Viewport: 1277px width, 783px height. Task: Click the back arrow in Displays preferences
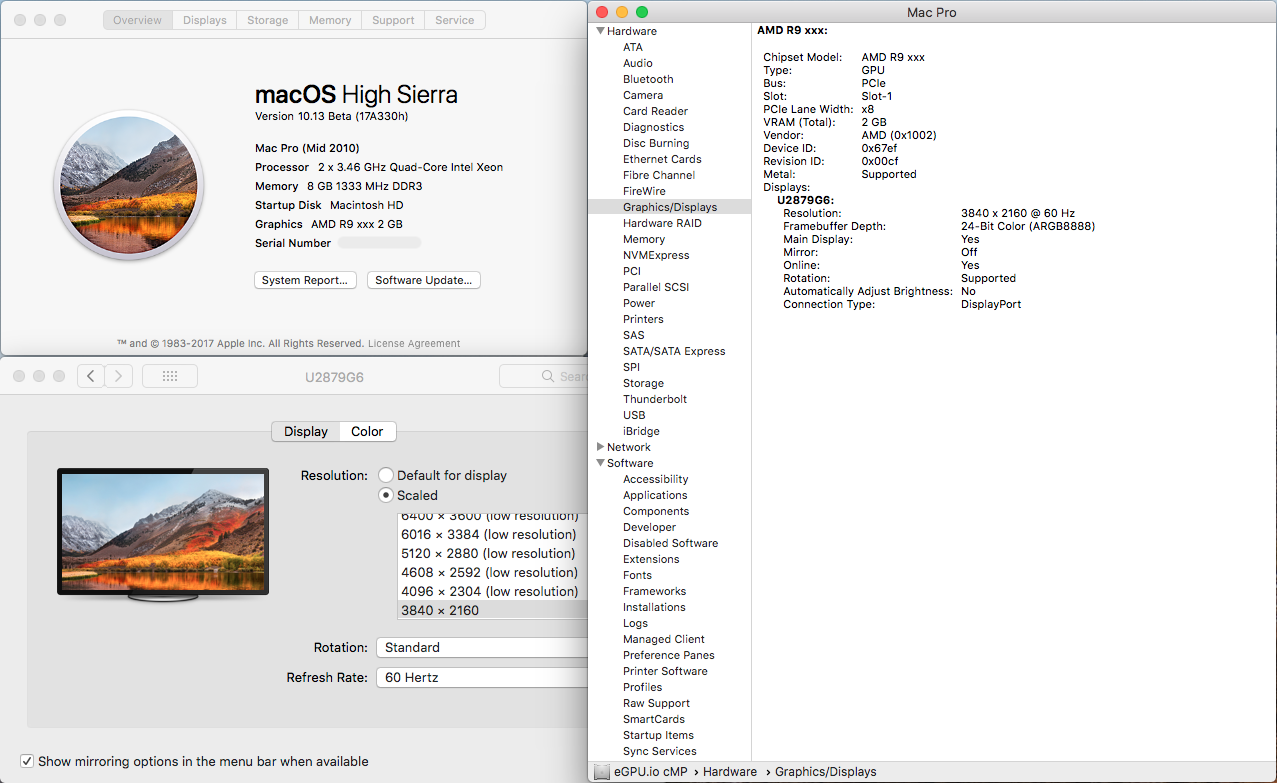pos(91,376)
